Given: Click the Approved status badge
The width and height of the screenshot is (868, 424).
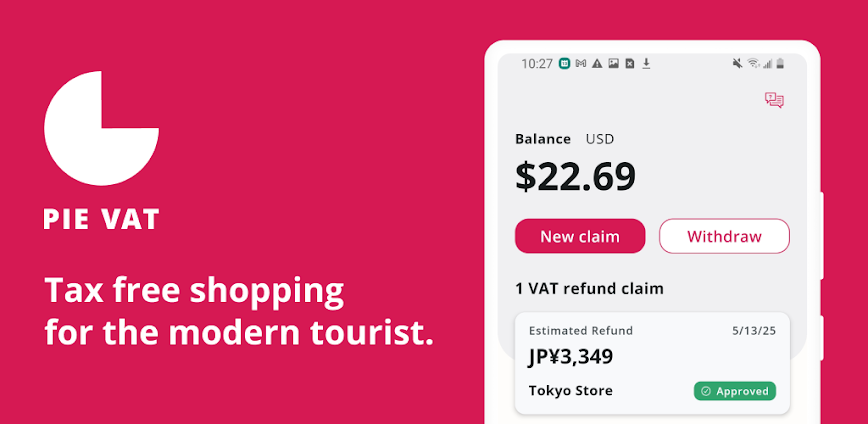Looking at the screenshot, I should (x=735, y=391).
